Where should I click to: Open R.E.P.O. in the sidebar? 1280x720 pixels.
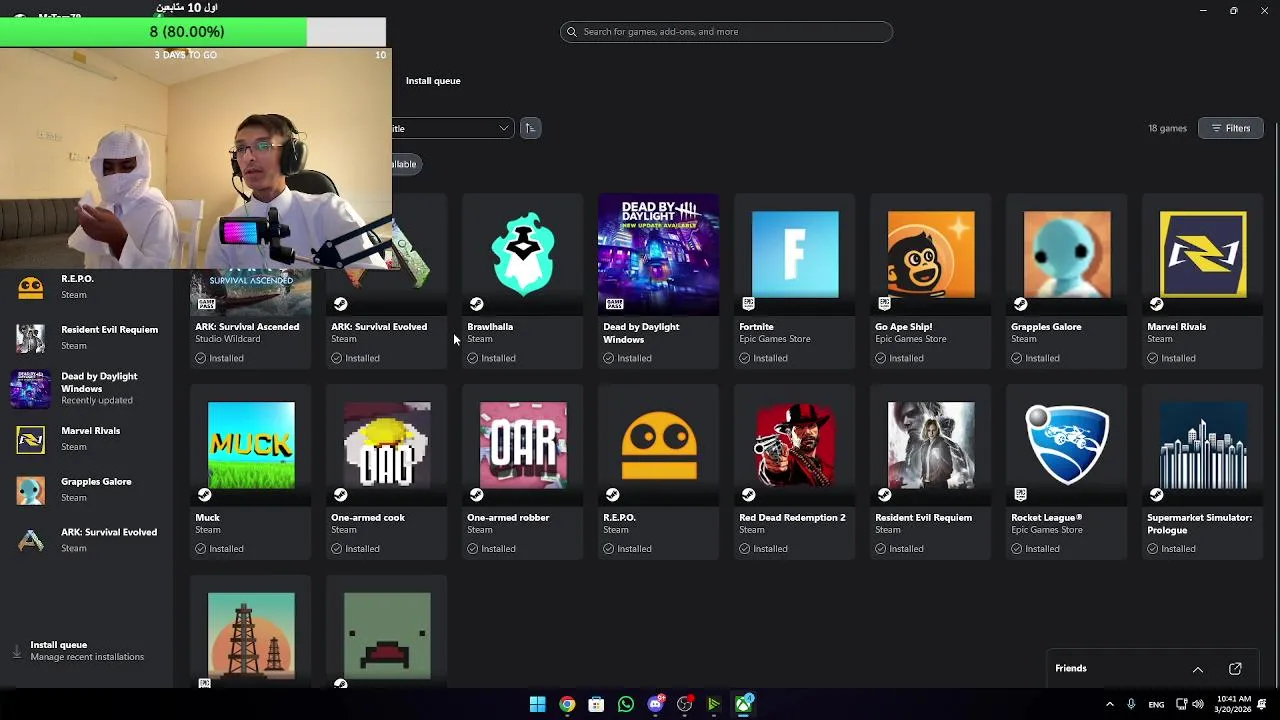pyautogui.click(x=86, y=287)
